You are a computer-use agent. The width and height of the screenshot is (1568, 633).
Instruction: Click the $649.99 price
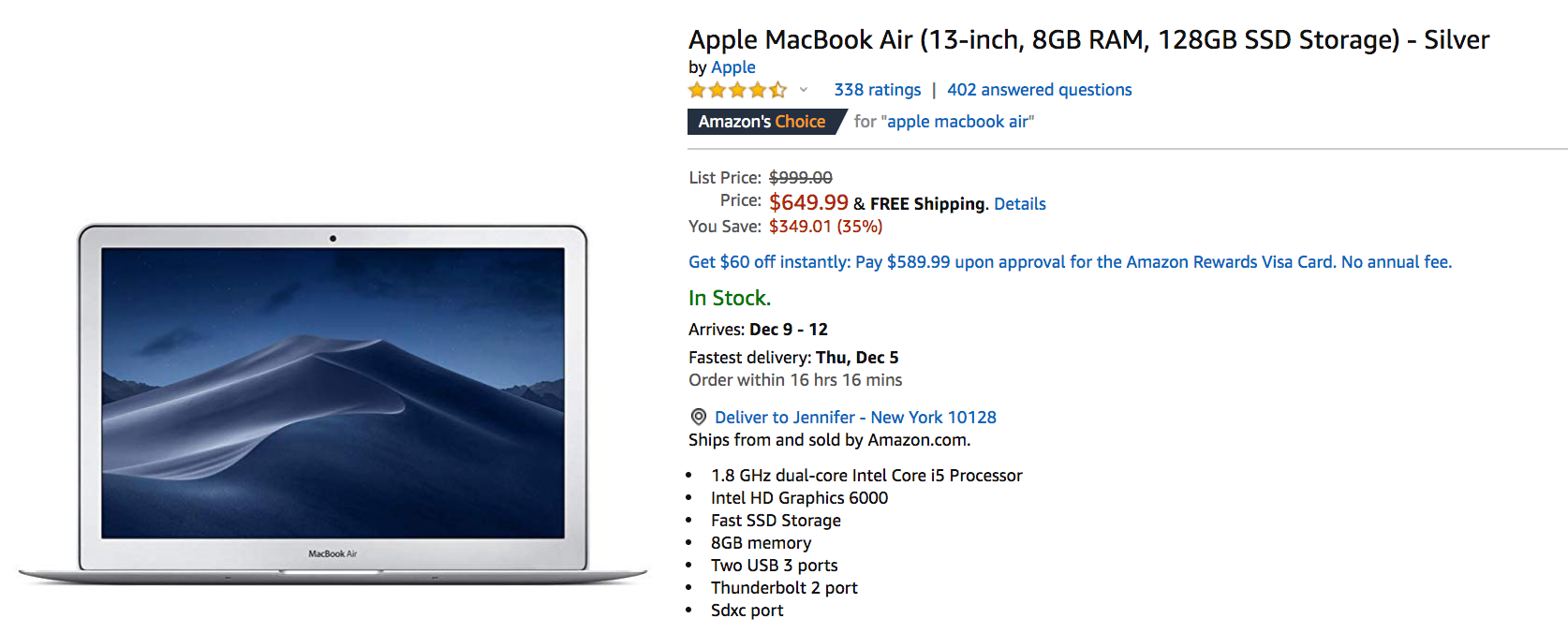808,202
